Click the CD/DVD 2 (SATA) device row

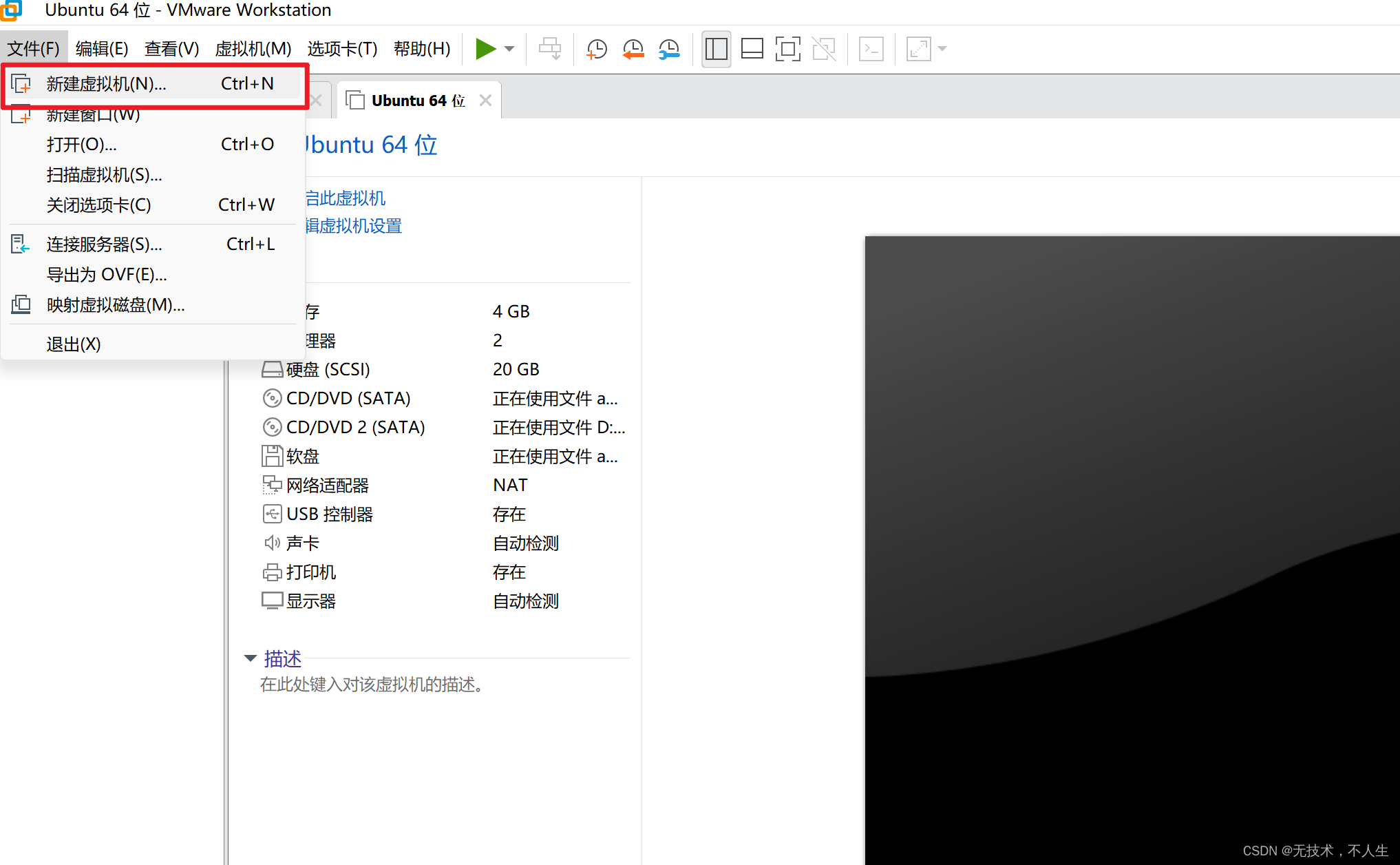(x=444, y=428)
